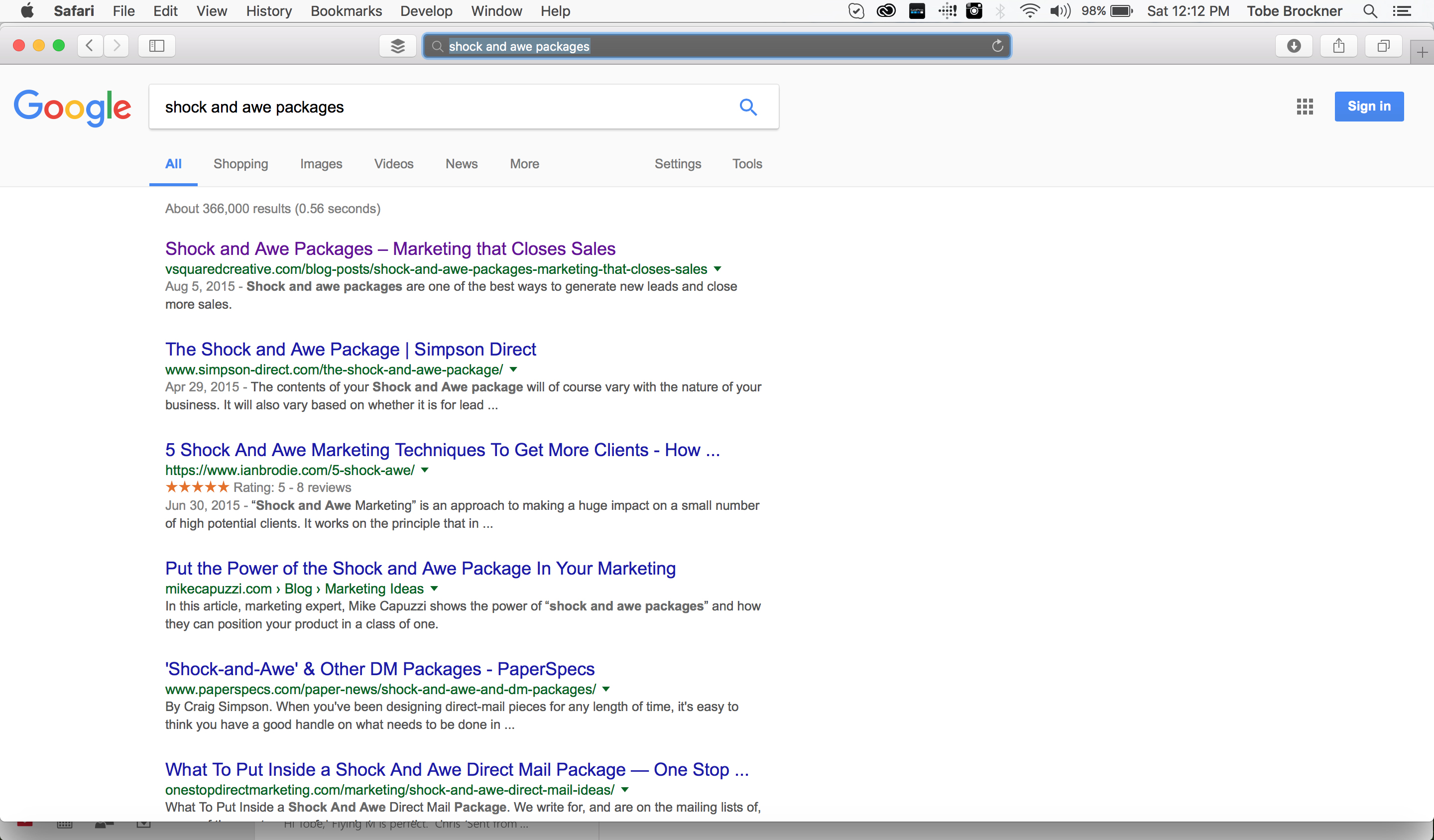Toggle the Safari sidebar button

[x=156, y=45]
